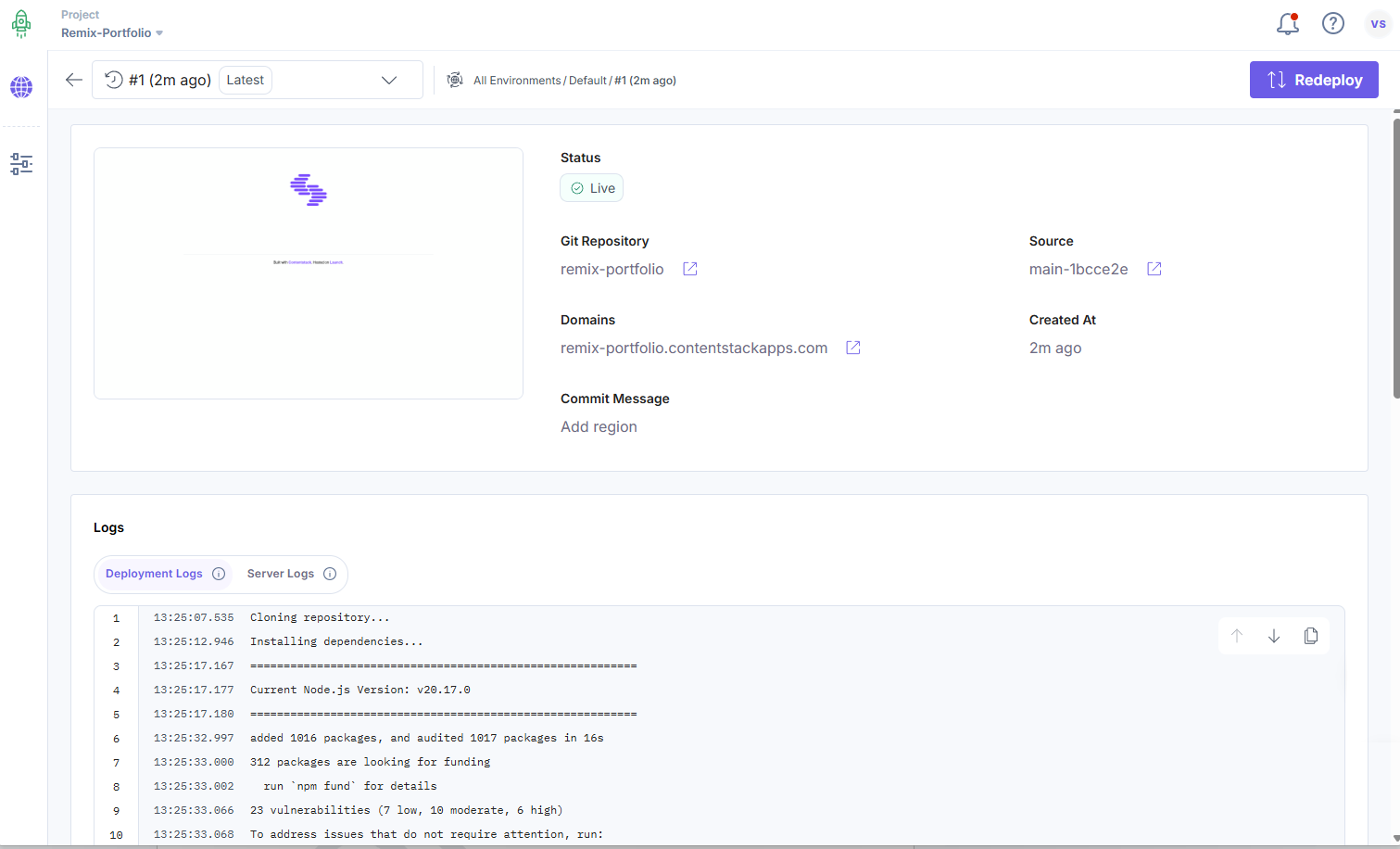Expand the Remix-Portfolio project dropdown
This screenshot has width=1400, height=849.
112,32
